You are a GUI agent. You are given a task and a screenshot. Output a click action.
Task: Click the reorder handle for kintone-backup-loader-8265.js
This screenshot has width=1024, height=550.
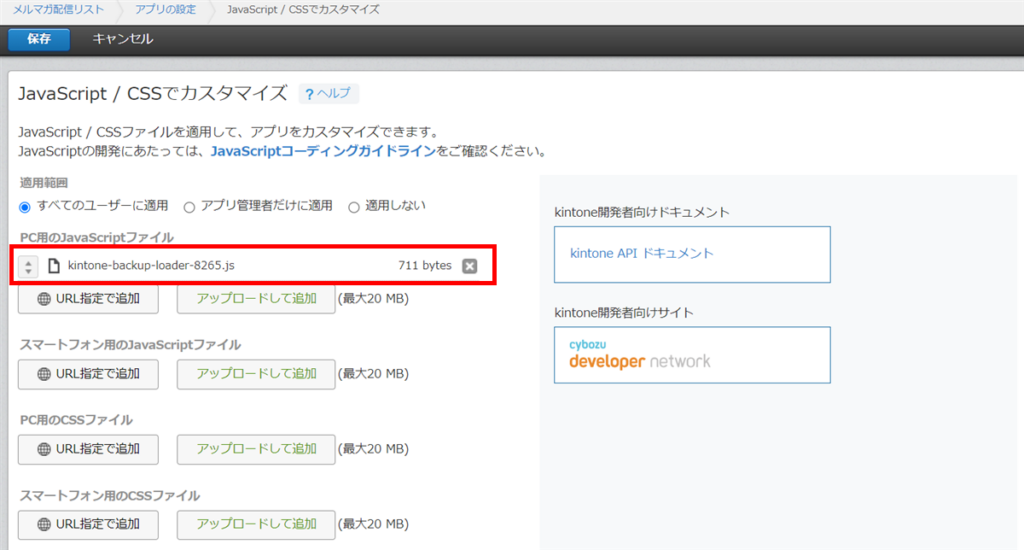point(28,266)
